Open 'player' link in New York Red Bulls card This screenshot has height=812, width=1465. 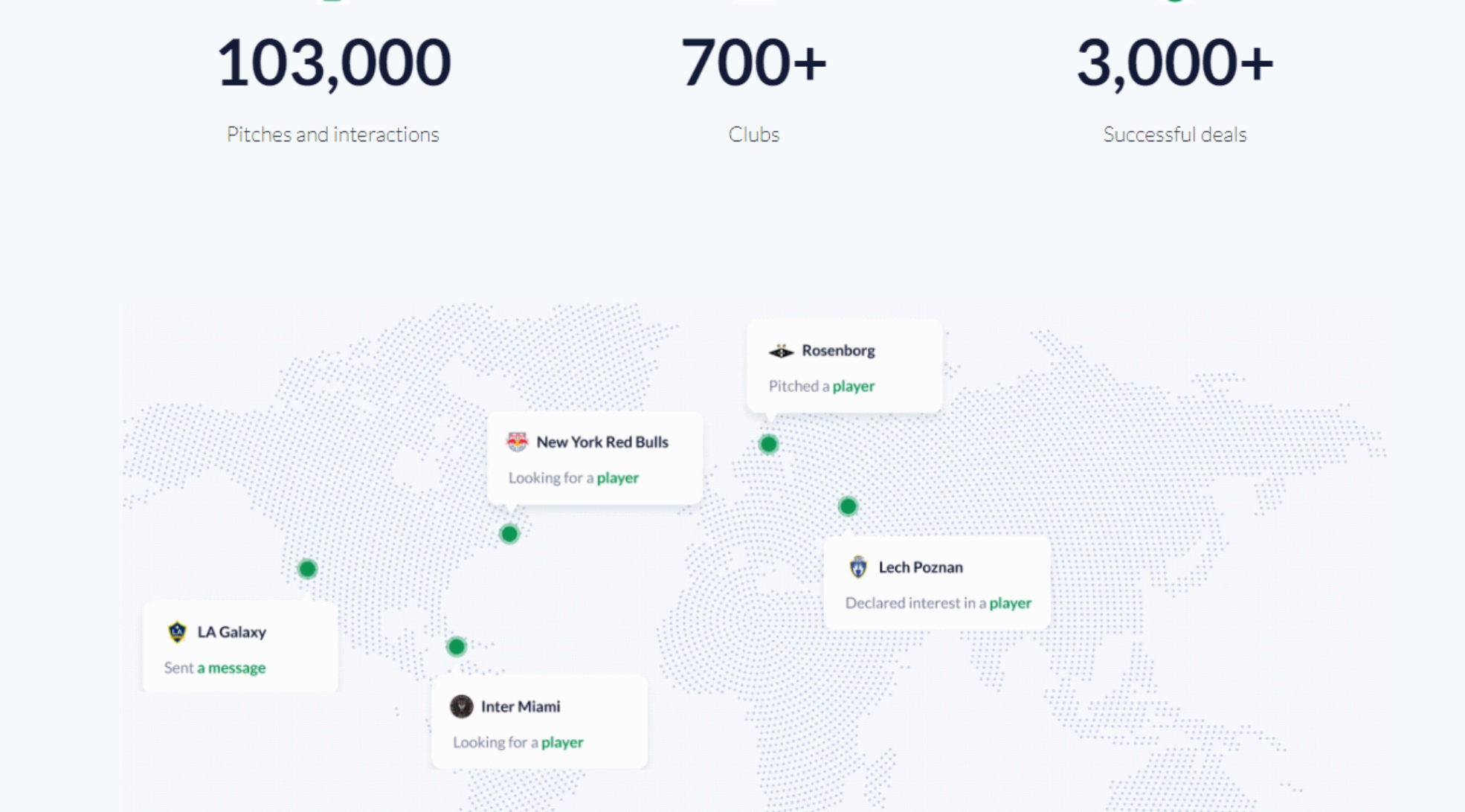click(617, 477)
